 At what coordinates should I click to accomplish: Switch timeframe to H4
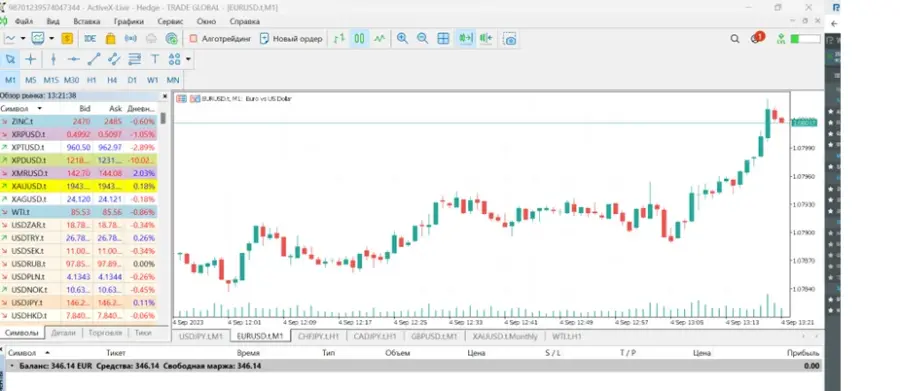coord(112,80)
